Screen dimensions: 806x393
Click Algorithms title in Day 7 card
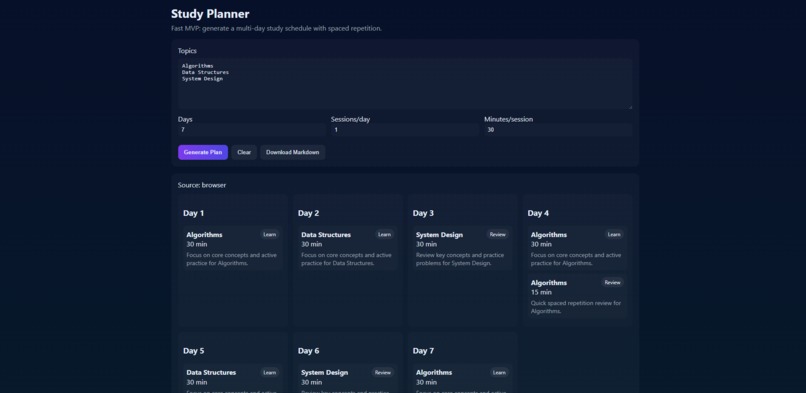(434, 372)
